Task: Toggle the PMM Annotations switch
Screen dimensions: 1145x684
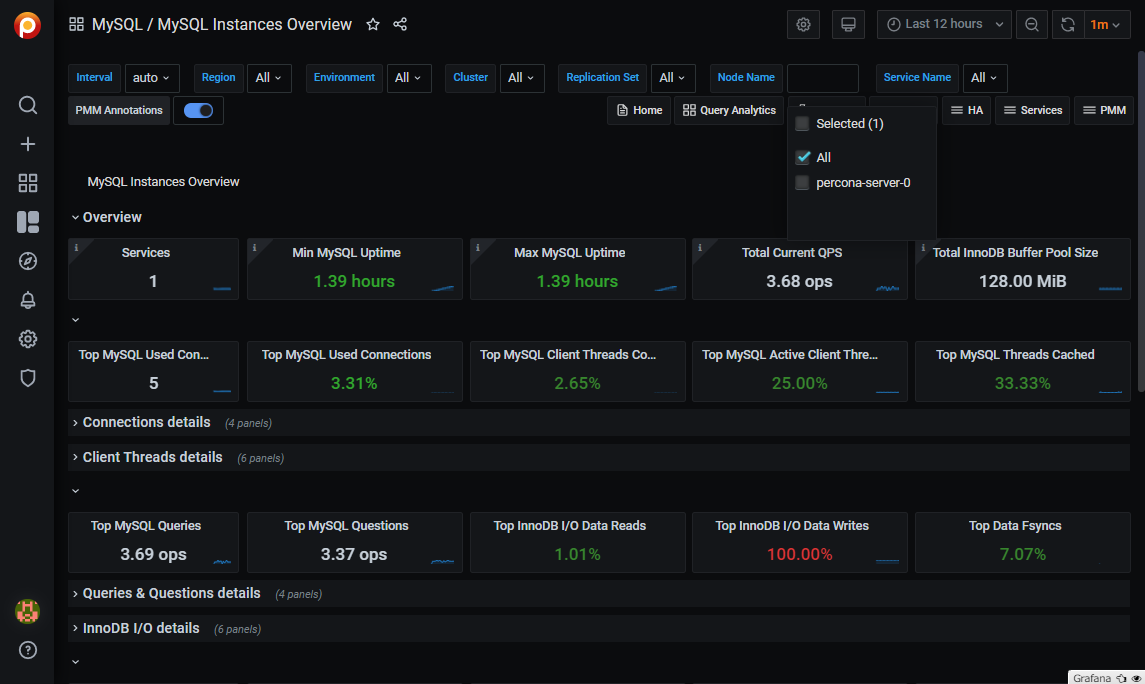Action: (x=198, y=110)
